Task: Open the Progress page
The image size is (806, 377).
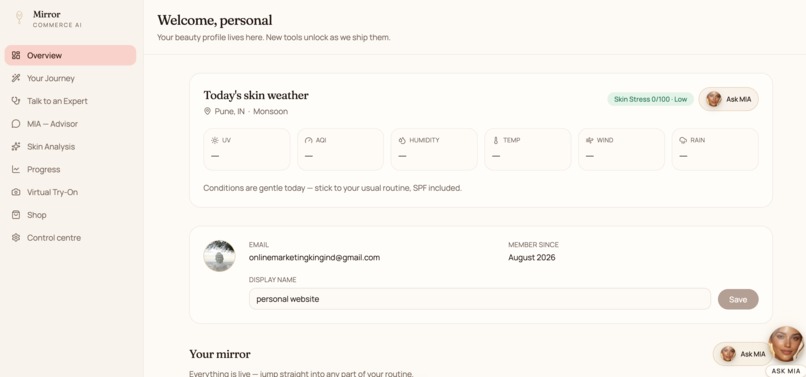Action: [x=70, y=169]
